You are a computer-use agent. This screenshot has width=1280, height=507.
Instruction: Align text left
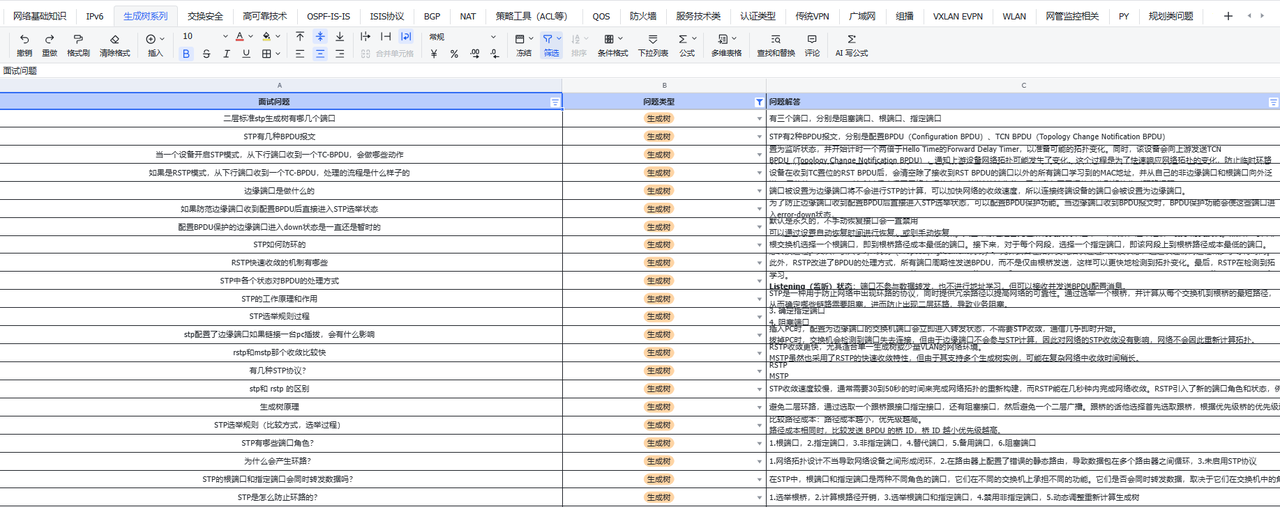tap(300, 54)
